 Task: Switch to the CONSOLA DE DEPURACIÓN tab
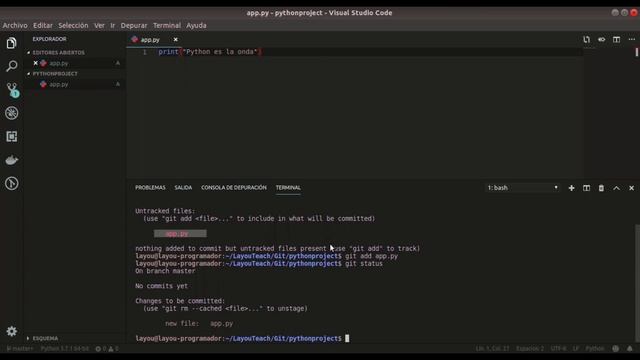233,188
